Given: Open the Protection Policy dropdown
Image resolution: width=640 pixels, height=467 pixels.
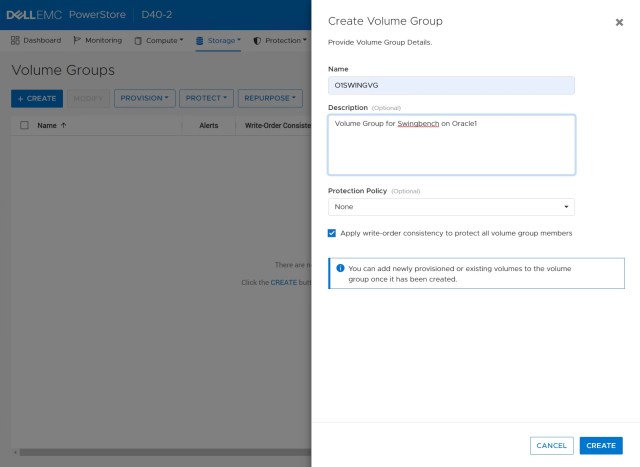Looking at the screenshot, I should pos(451,207).
